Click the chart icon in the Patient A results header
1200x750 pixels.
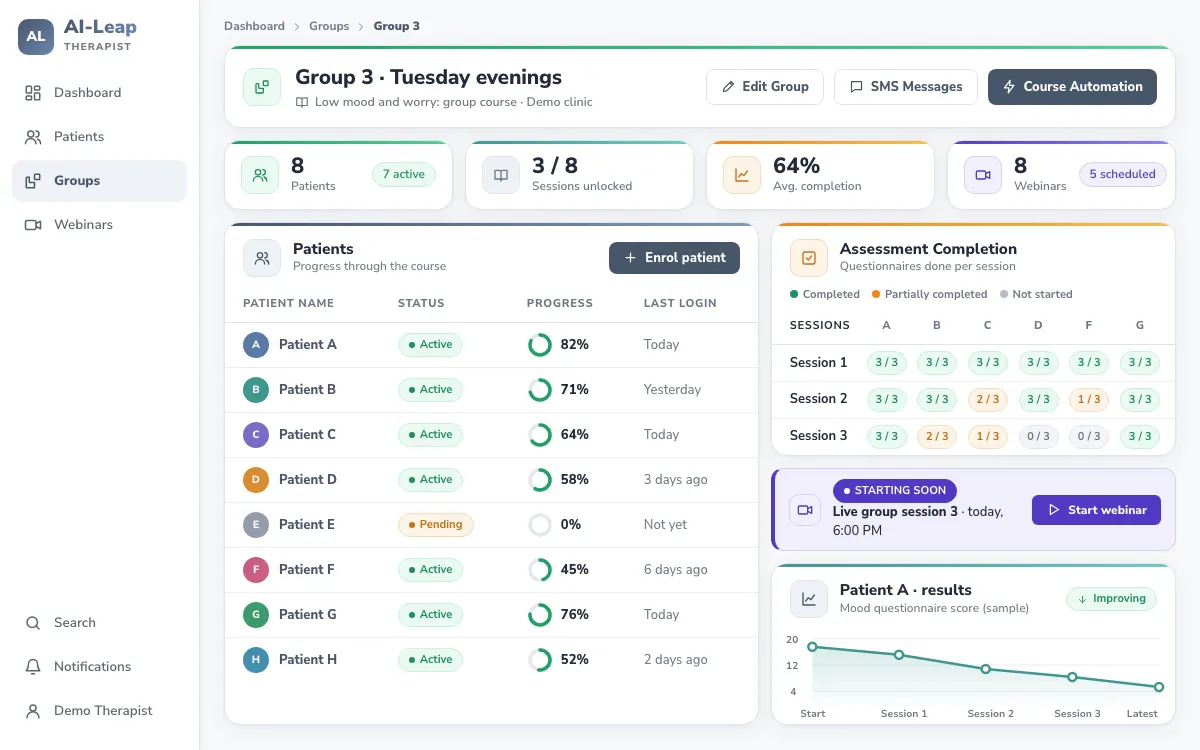(809, 599)
